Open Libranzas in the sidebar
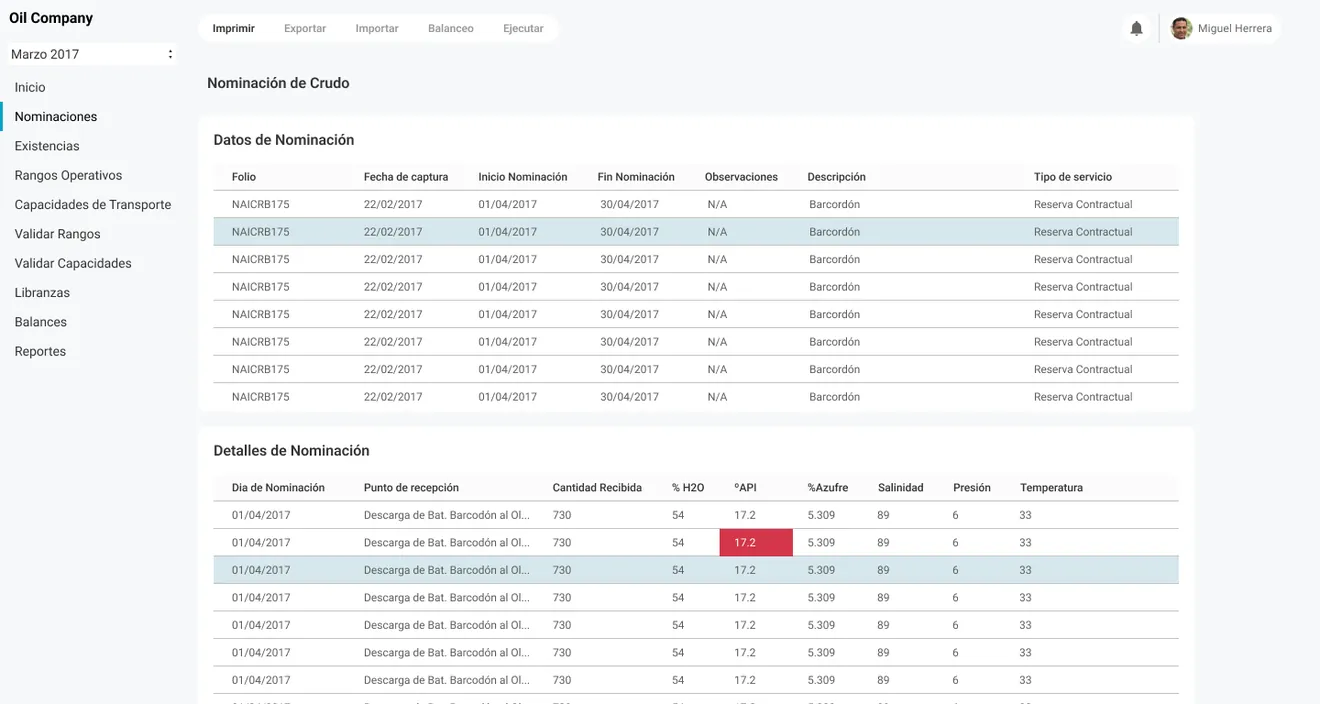Screen dimensions: 1320x704 tap(42, 293)
